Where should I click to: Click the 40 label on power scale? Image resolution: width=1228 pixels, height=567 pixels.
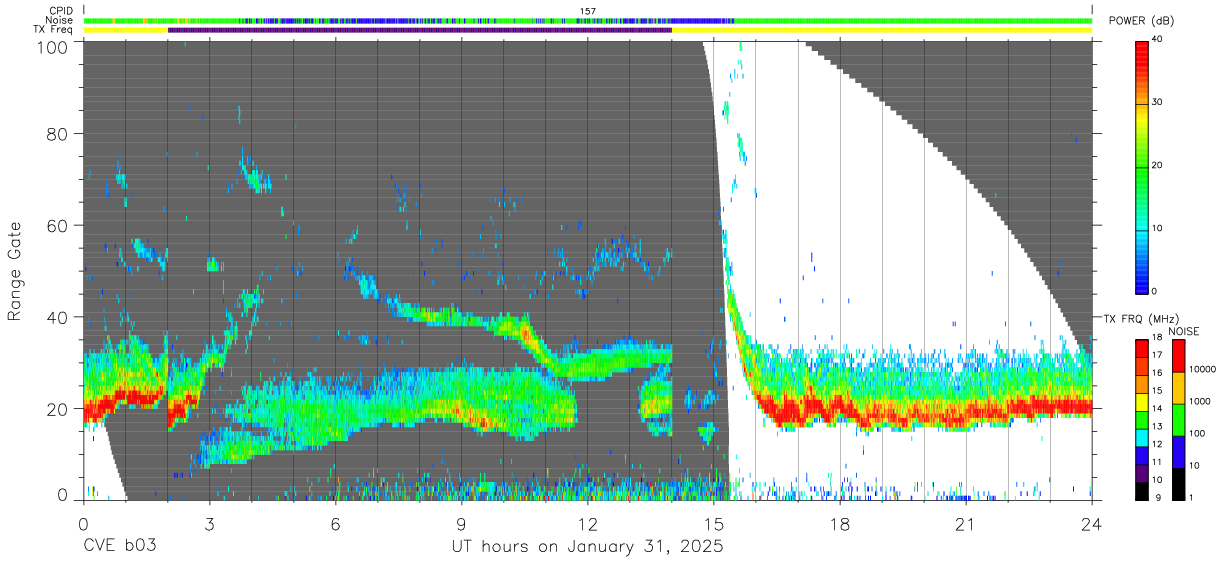coord(1159,41)
